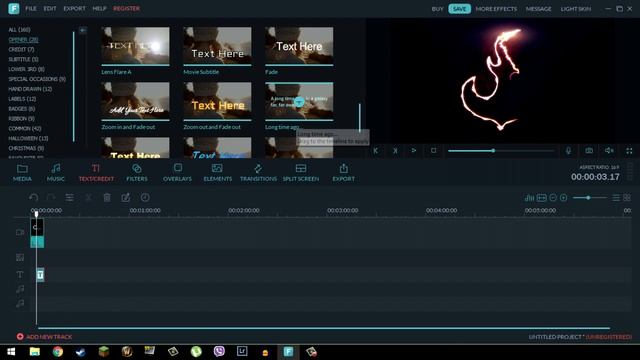
Task: Select the HAND DRAWN (12) category
Action: [30, 89]
